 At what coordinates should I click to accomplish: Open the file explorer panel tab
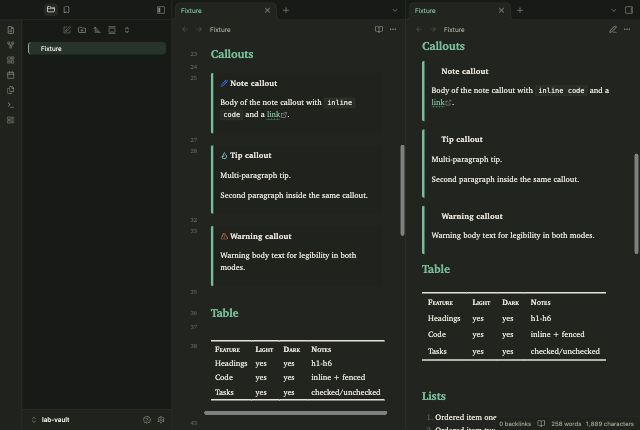tap(51, 9)
